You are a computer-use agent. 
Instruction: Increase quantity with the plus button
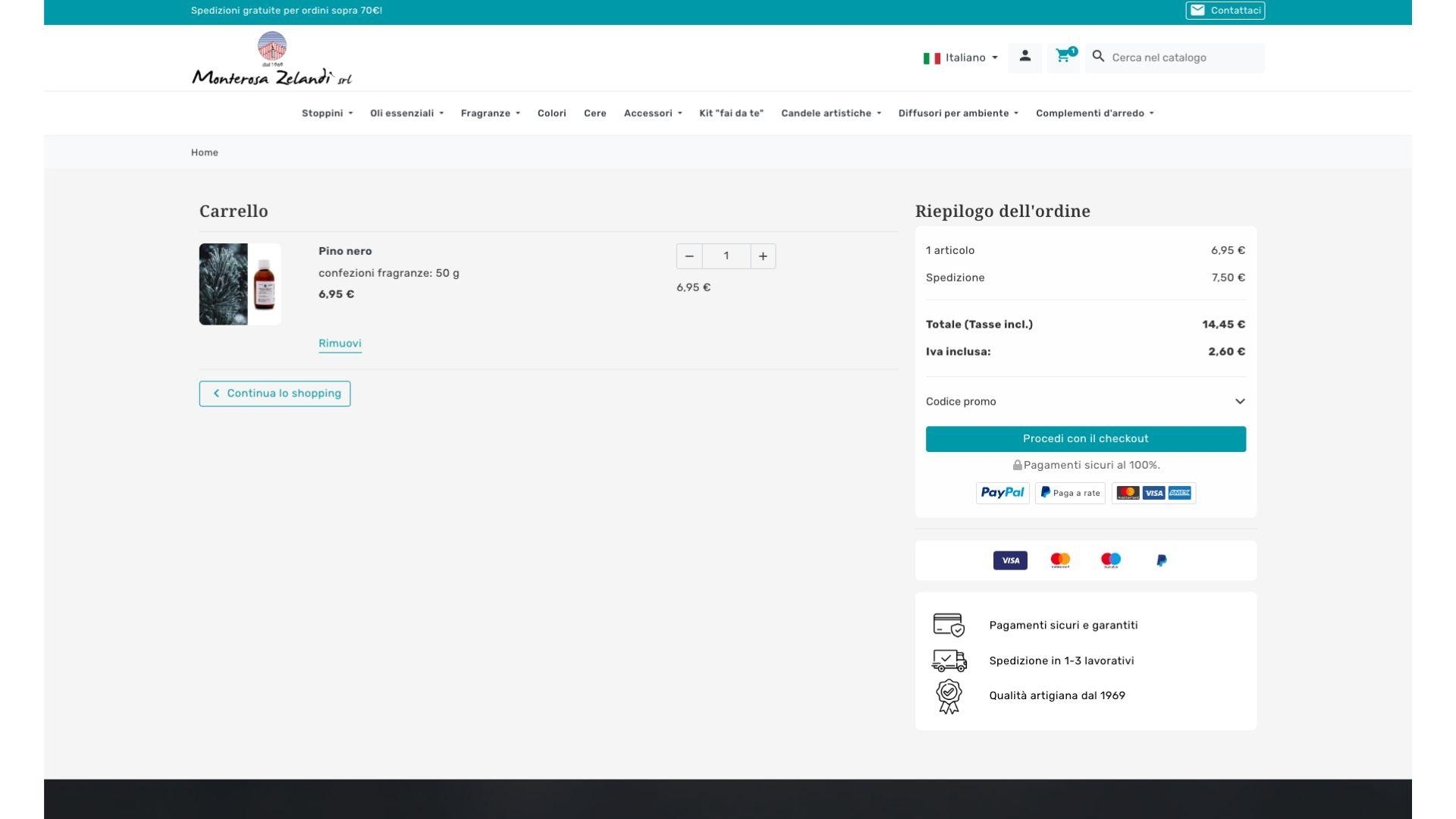[763, 256]
